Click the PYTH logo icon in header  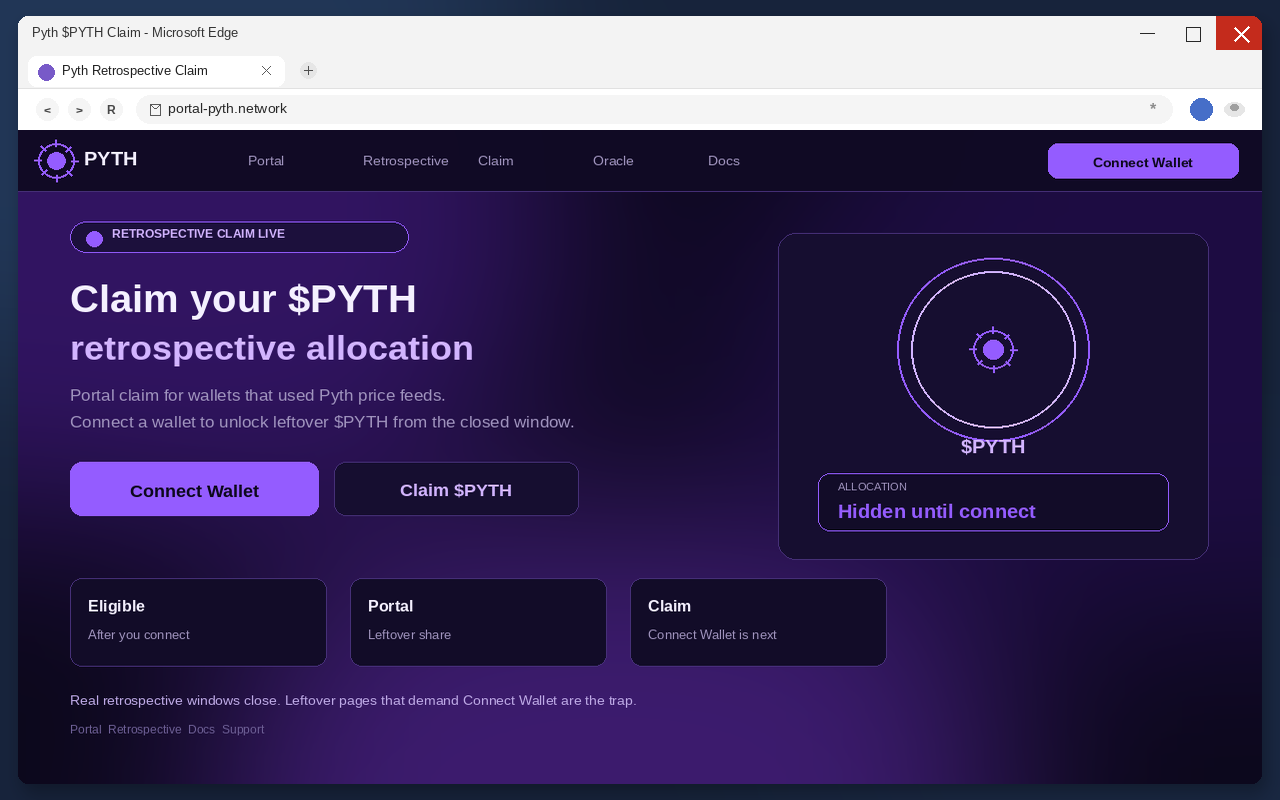tap(56, 161)
